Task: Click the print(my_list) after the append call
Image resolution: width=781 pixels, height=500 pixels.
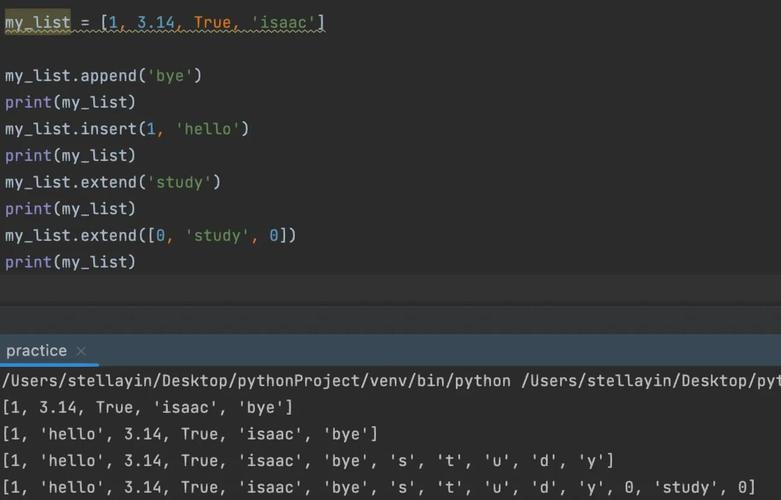Action: click(70, 103)
